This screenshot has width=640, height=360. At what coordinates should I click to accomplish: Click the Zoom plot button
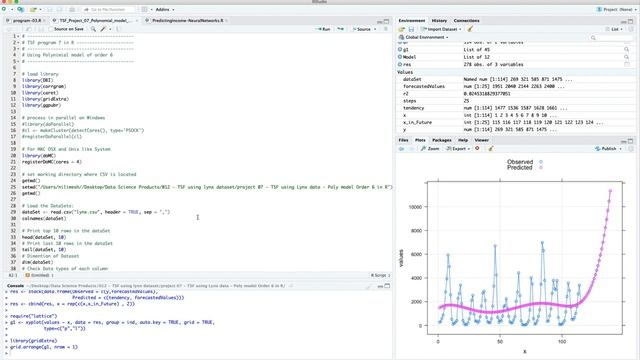[430, 149]
